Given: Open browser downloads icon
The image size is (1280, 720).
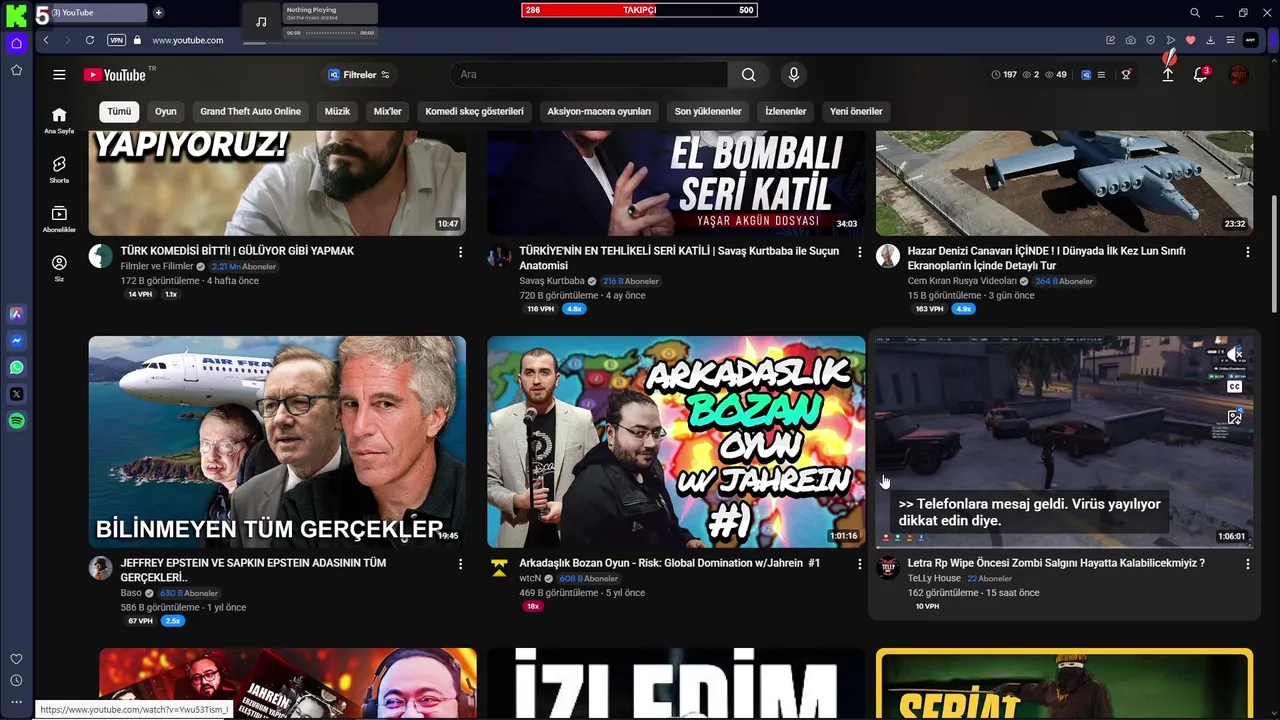Looking at the screenshot, I should click(1210, 40).
